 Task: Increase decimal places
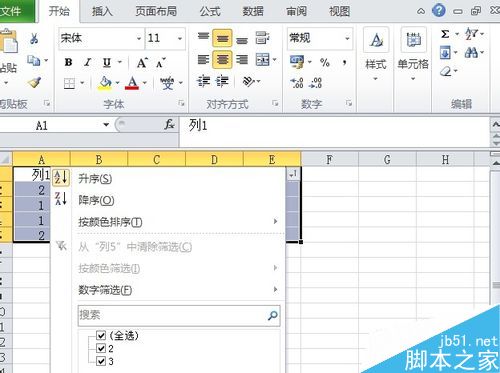coord(297,82)
